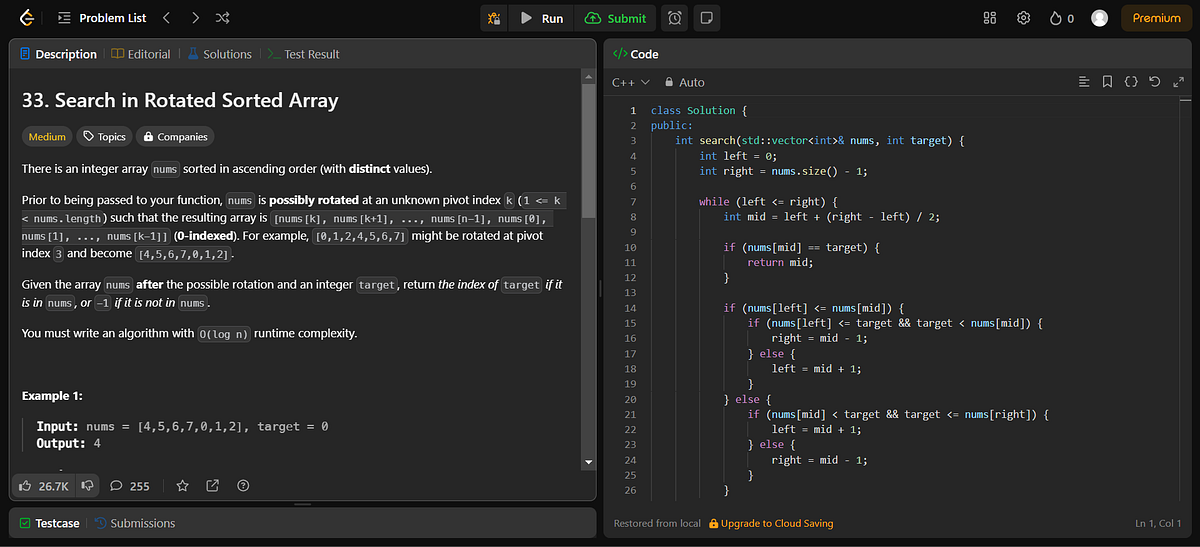Screen dimensions: 1200x547
Task: Click the Premium button
Action: coord(1156,18)
